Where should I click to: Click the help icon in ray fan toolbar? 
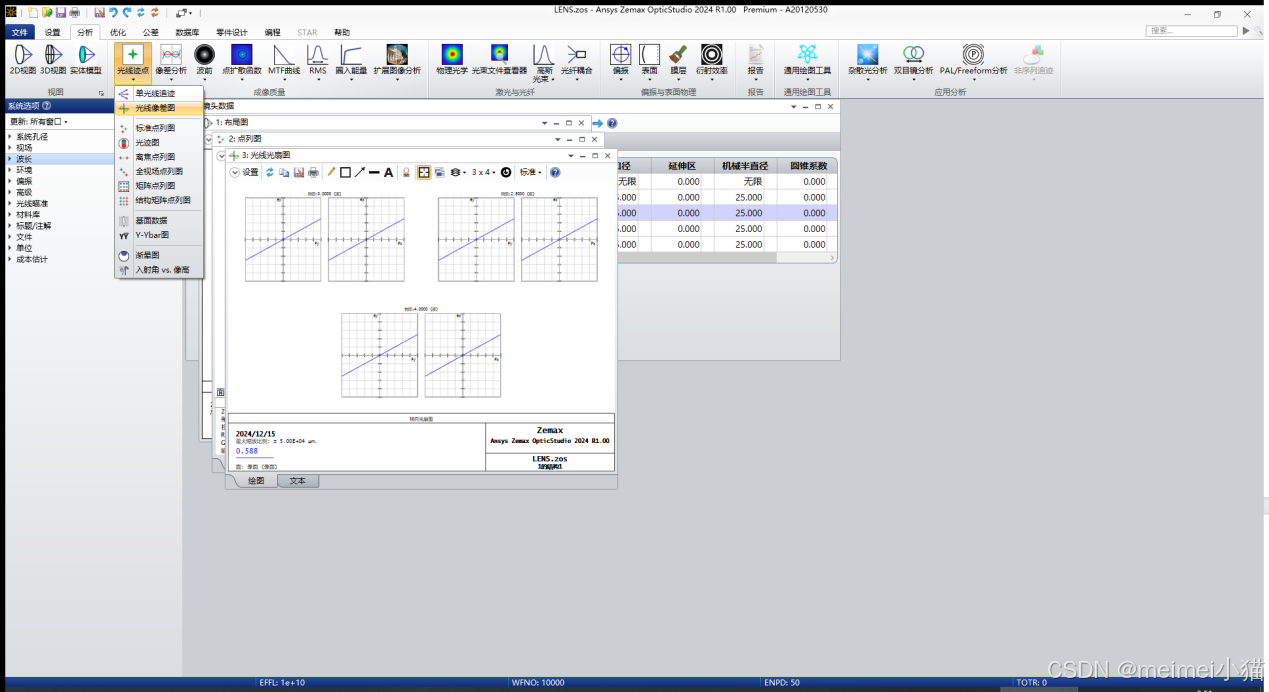(555, 172)
